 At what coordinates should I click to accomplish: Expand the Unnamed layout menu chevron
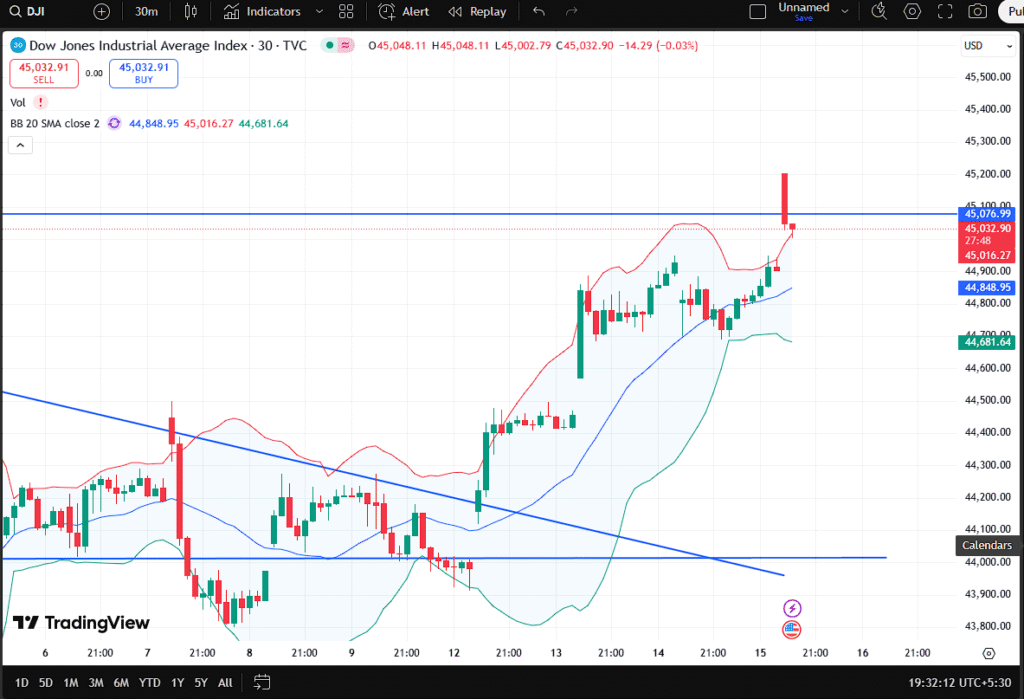(845, 12)
